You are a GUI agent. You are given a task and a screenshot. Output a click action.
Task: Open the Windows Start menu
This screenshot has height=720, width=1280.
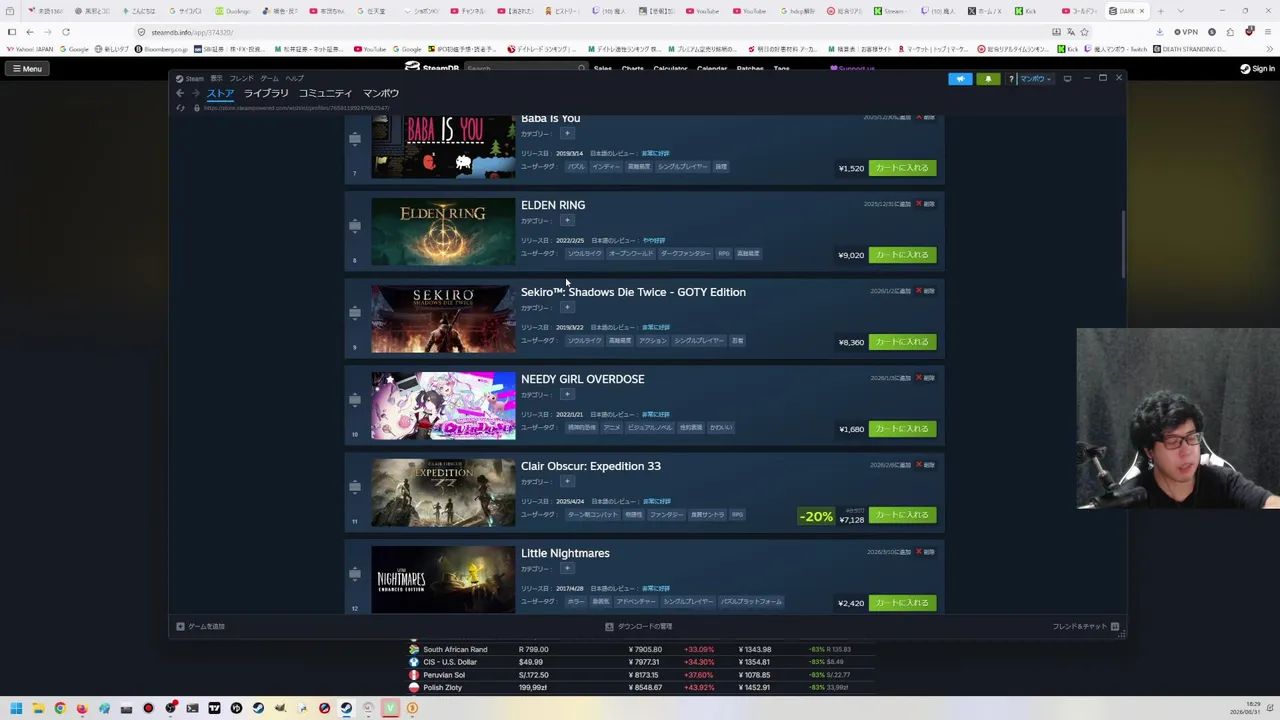pos(16,709)
